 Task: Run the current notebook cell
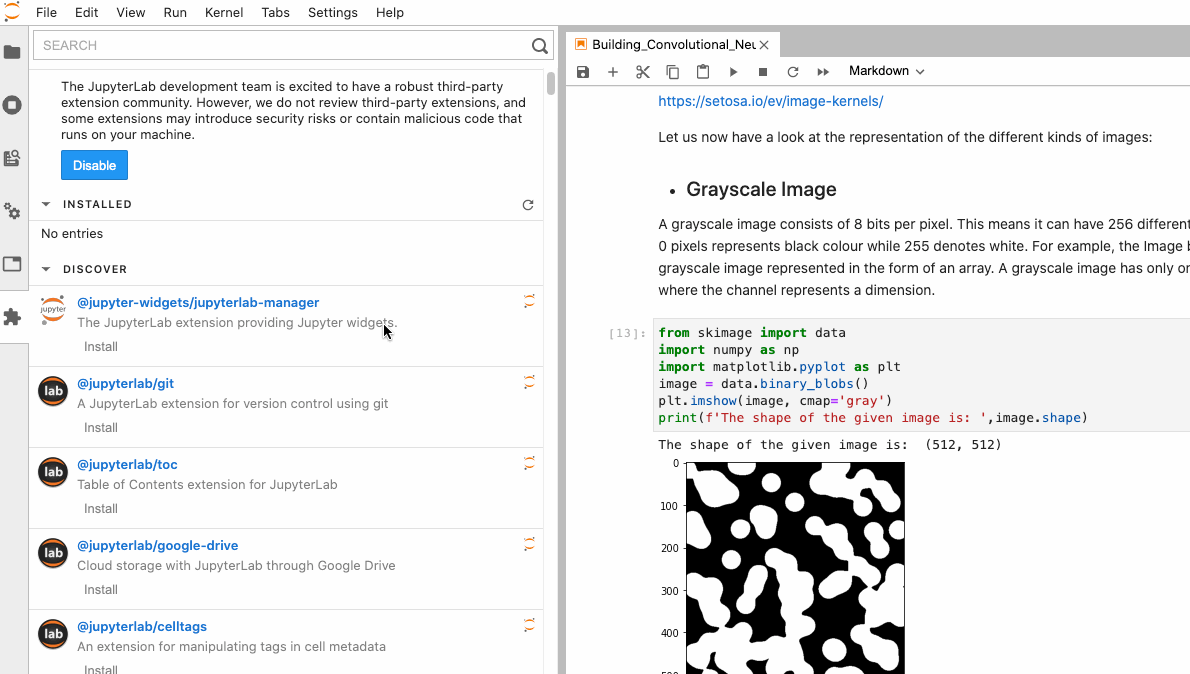pos(733,71)
